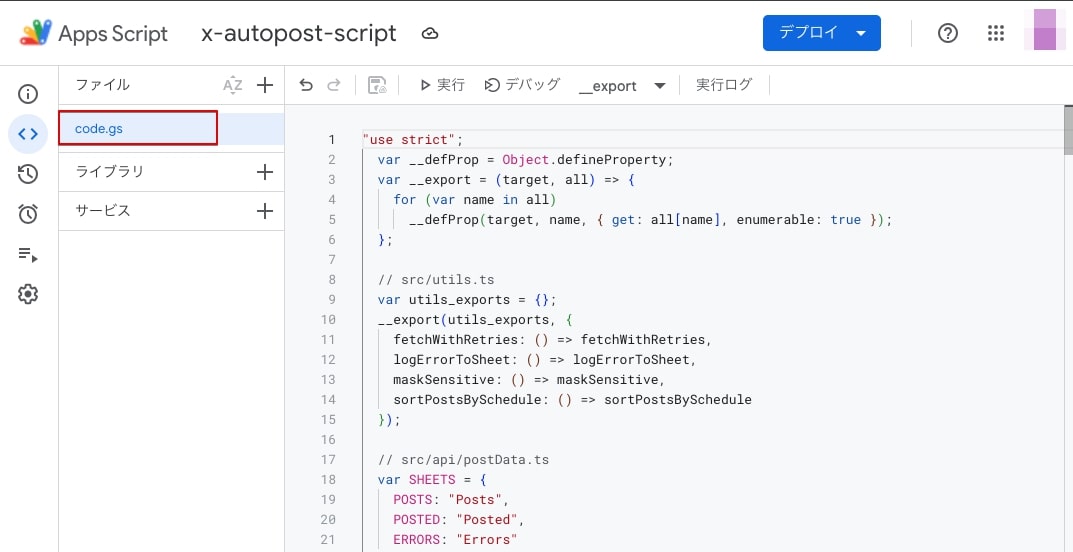The image size is (1073, 552).
Task: Open the Help question mark icon
Action: pos(948,34)
